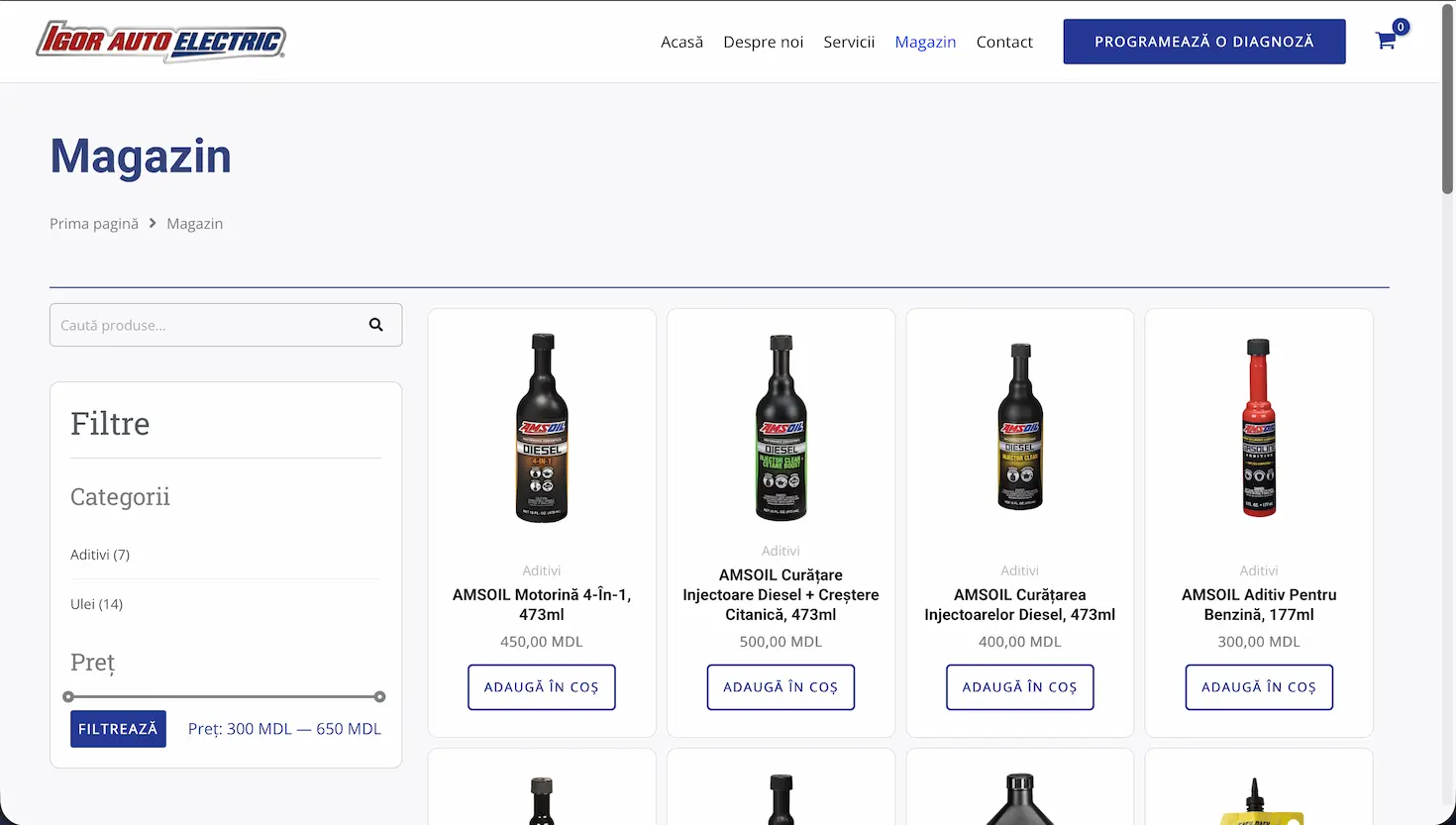Viewport: 1456px width, 825px height.
Task: Open the Contact page
Action: tap(1004, 42)
